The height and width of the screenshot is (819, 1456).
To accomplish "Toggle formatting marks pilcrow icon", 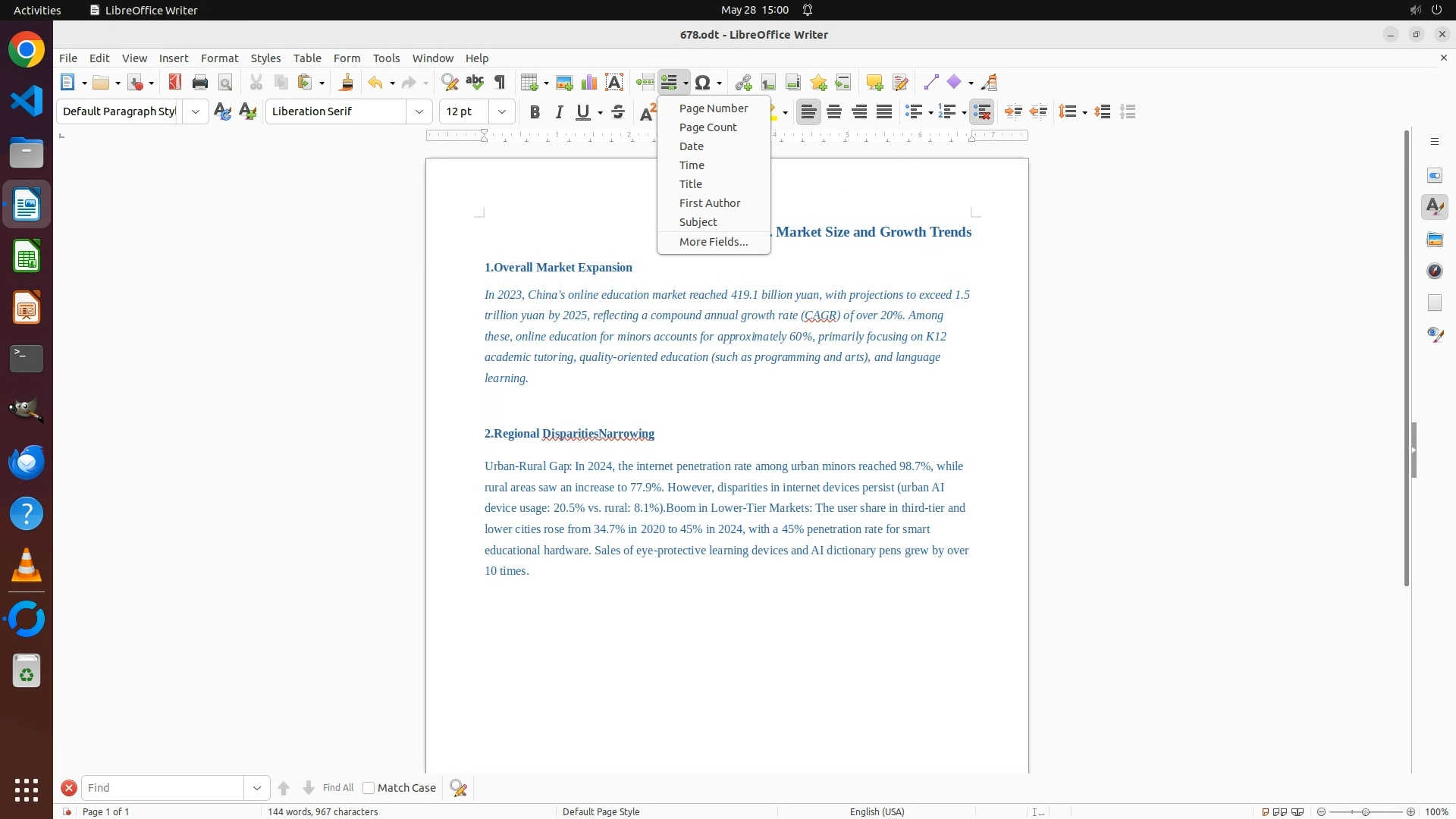I will tap(500, 83).
